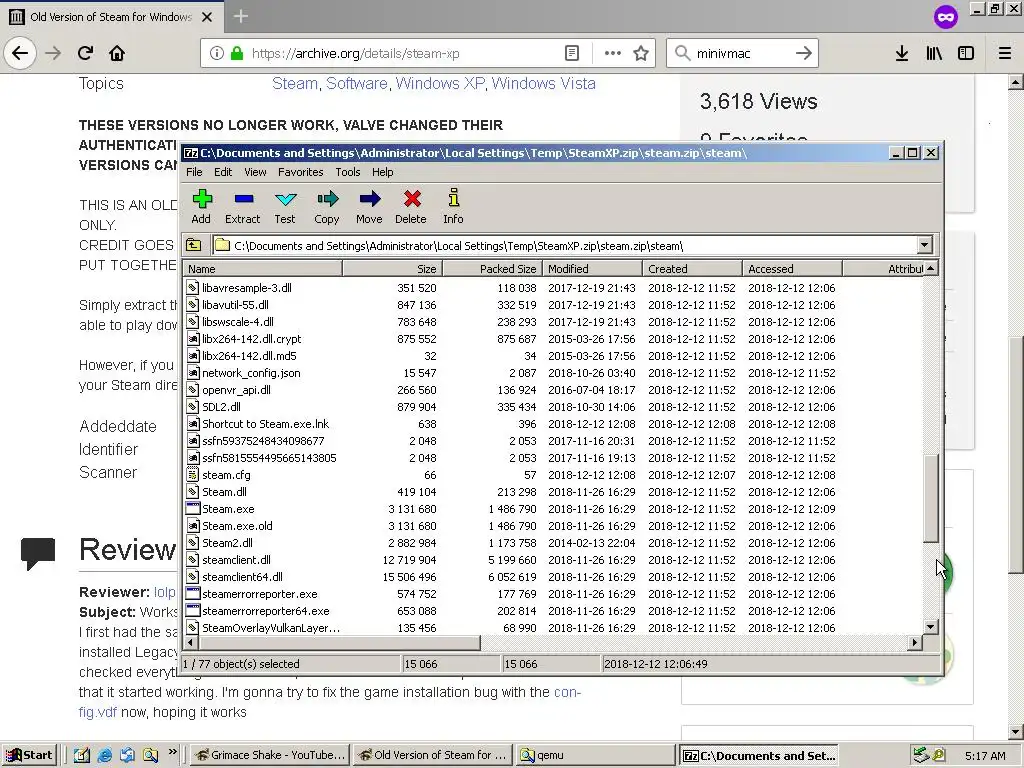Screen dimensions: 1024x768
Task: Click the Add button in 7-Zip toolbar
Action: click(201, 206)
